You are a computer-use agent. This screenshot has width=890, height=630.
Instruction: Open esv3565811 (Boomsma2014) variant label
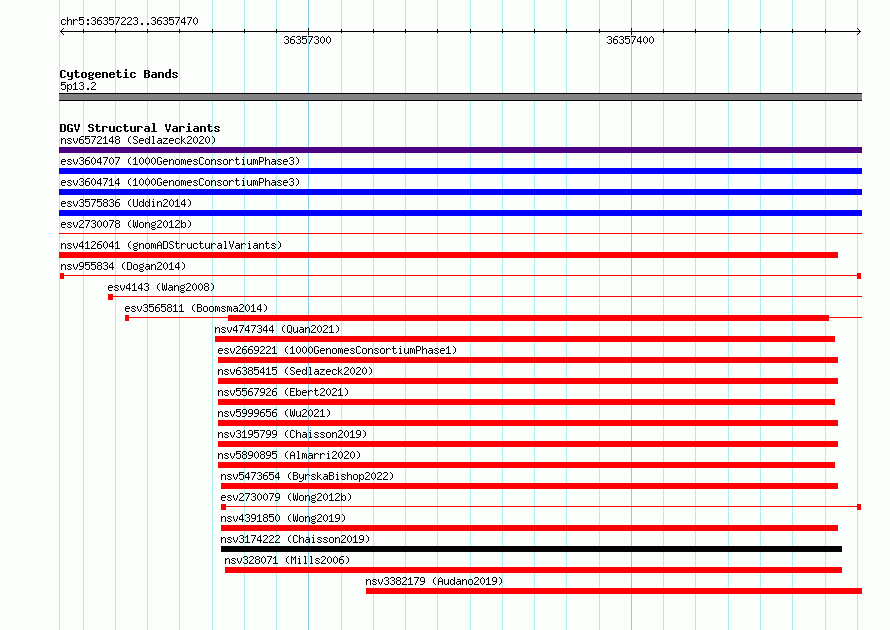(x=196, y=308)
